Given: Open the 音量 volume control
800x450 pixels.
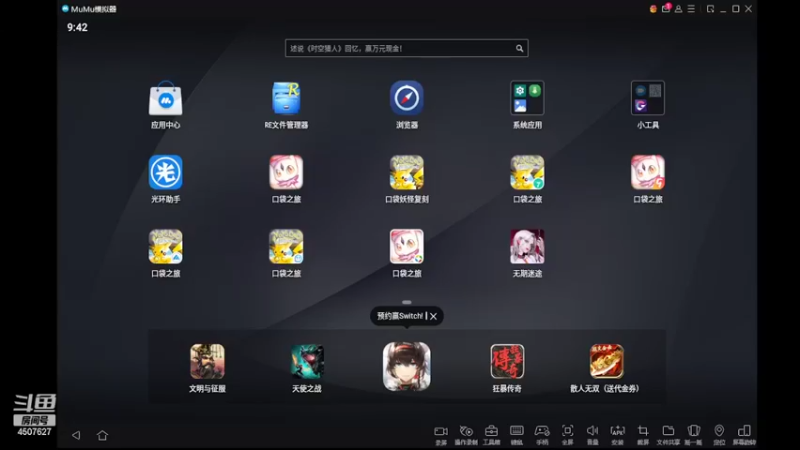Looking at the screenshot, I should (x=592, y=435).
